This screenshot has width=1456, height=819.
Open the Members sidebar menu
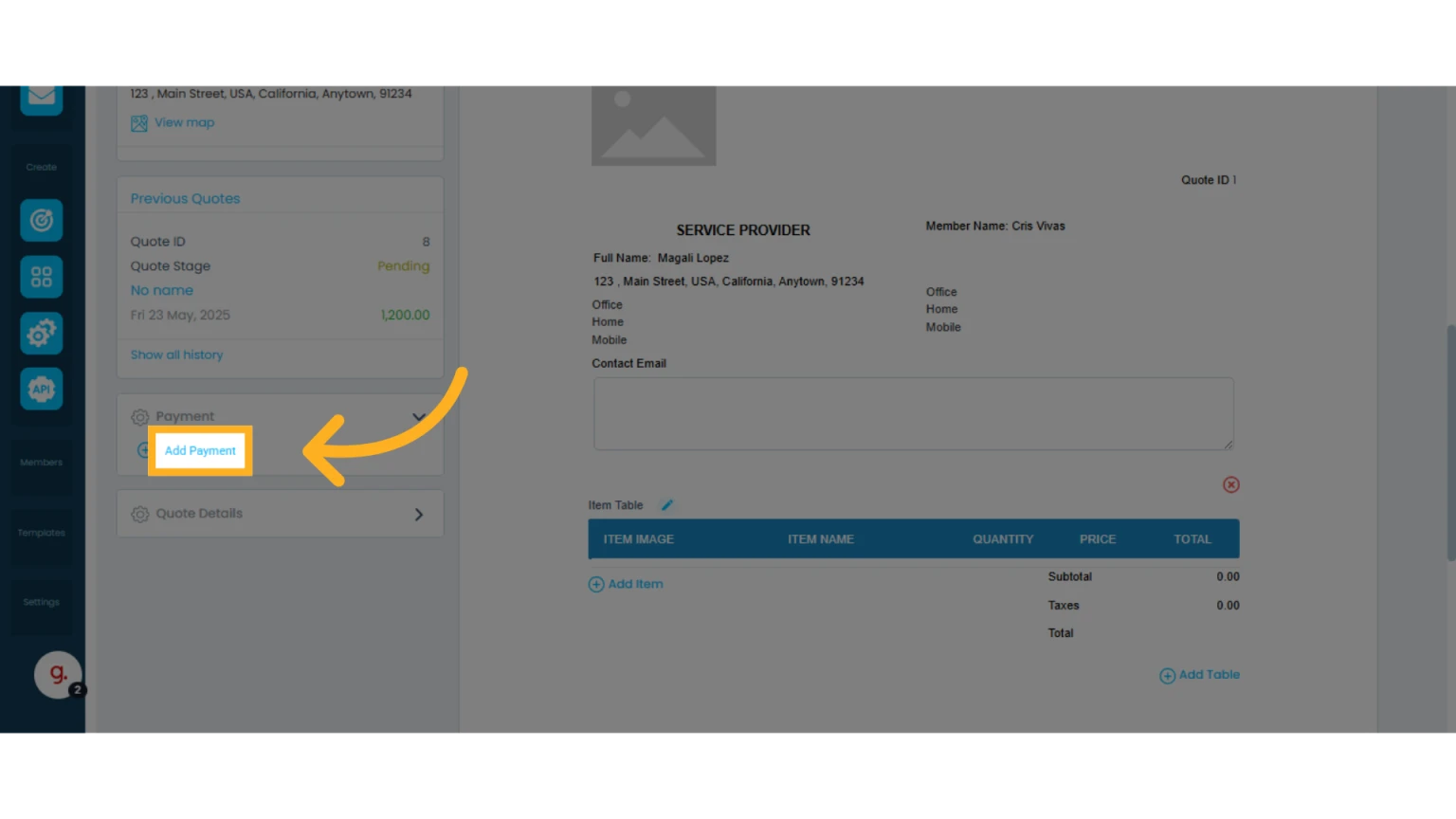[x=42, y=463]
